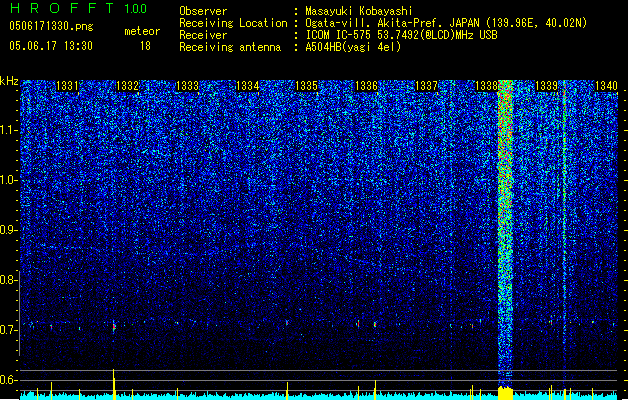The image size is (629, 400).
Task: Click the 1335 time marker
Action: click(x=306, y=86)
